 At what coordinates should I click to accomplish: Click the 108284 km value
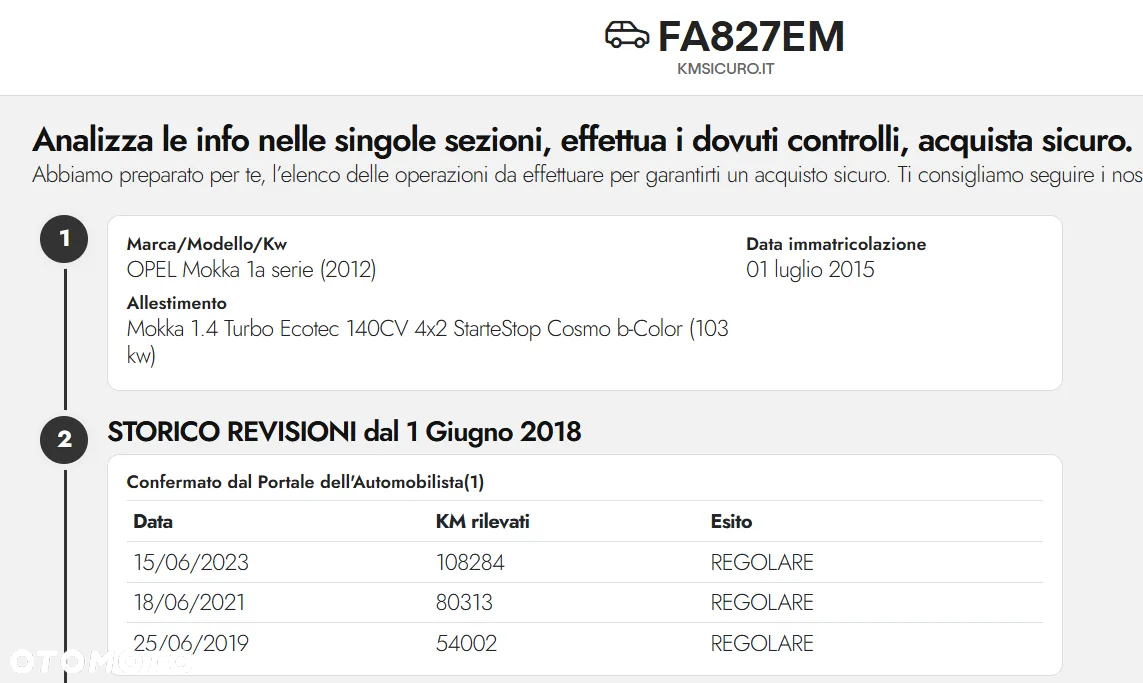coord(470,562)
